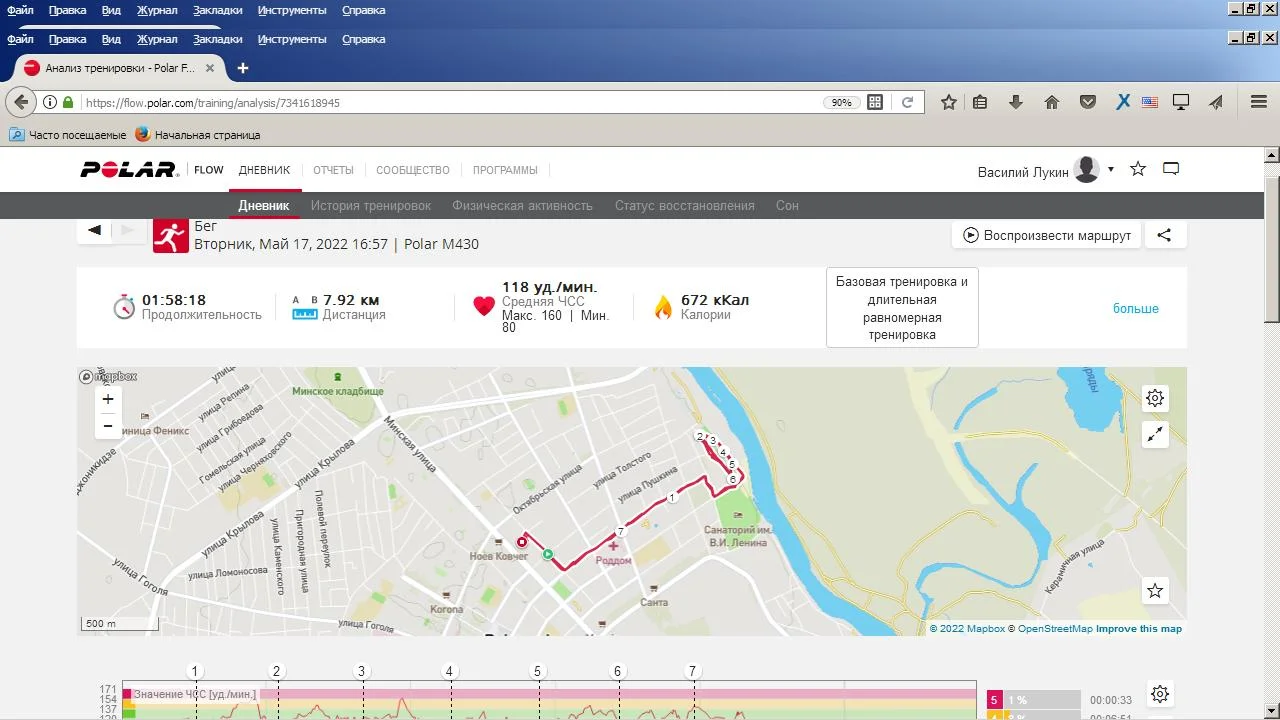The image size is (1280, 720).
Task: Follow the Improve this map link
Action: click(x=1139, y=629)
